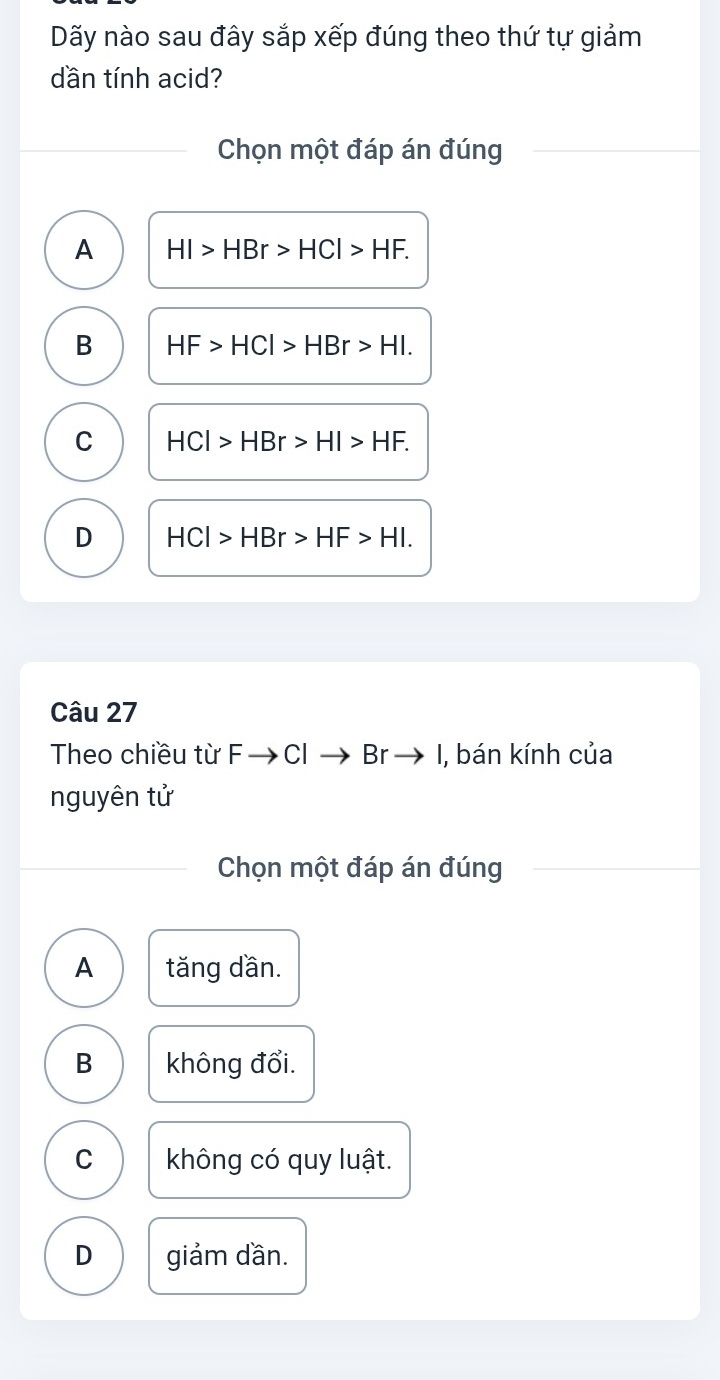Click answer box 'HI > HBr > HCl > HF.'

(289, 250)
